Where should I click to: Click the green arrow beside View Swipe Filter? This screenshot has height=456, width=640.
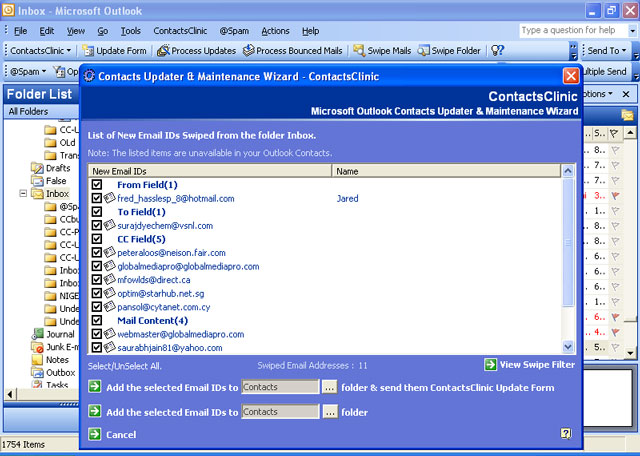coord(490,365)
